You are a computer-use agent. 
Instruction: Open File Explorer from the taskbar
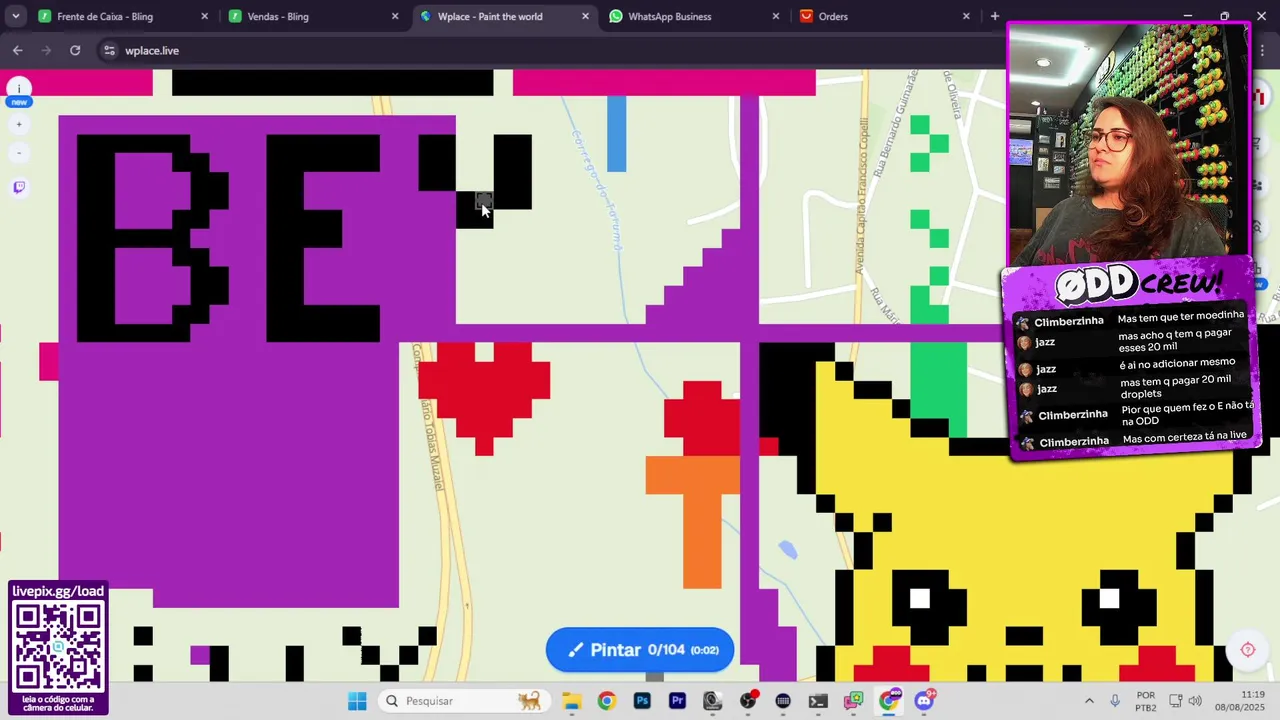coord(571,701)
